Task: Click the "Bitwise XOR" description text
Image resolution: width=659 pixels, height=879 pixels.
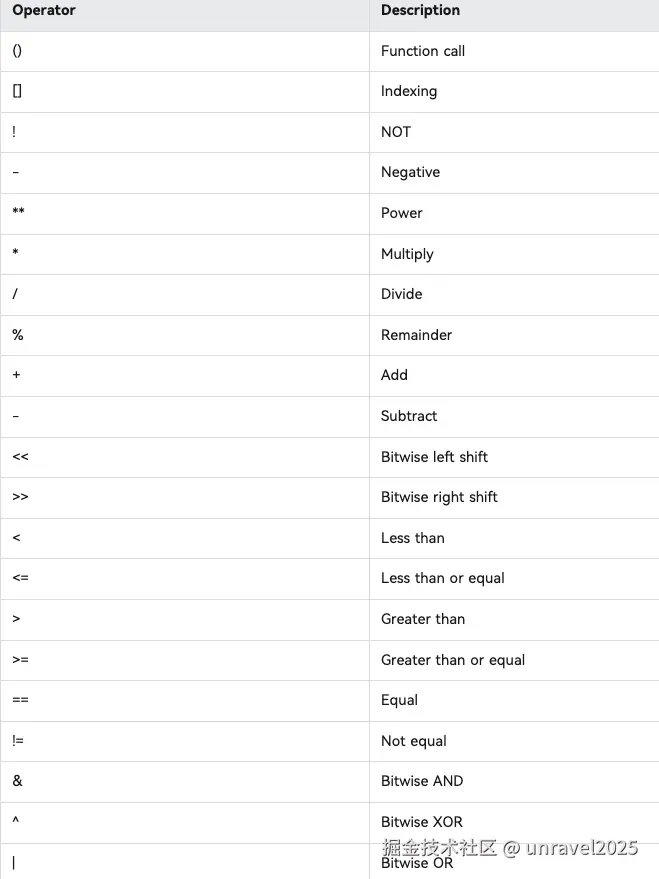Action: pos(422,822)
